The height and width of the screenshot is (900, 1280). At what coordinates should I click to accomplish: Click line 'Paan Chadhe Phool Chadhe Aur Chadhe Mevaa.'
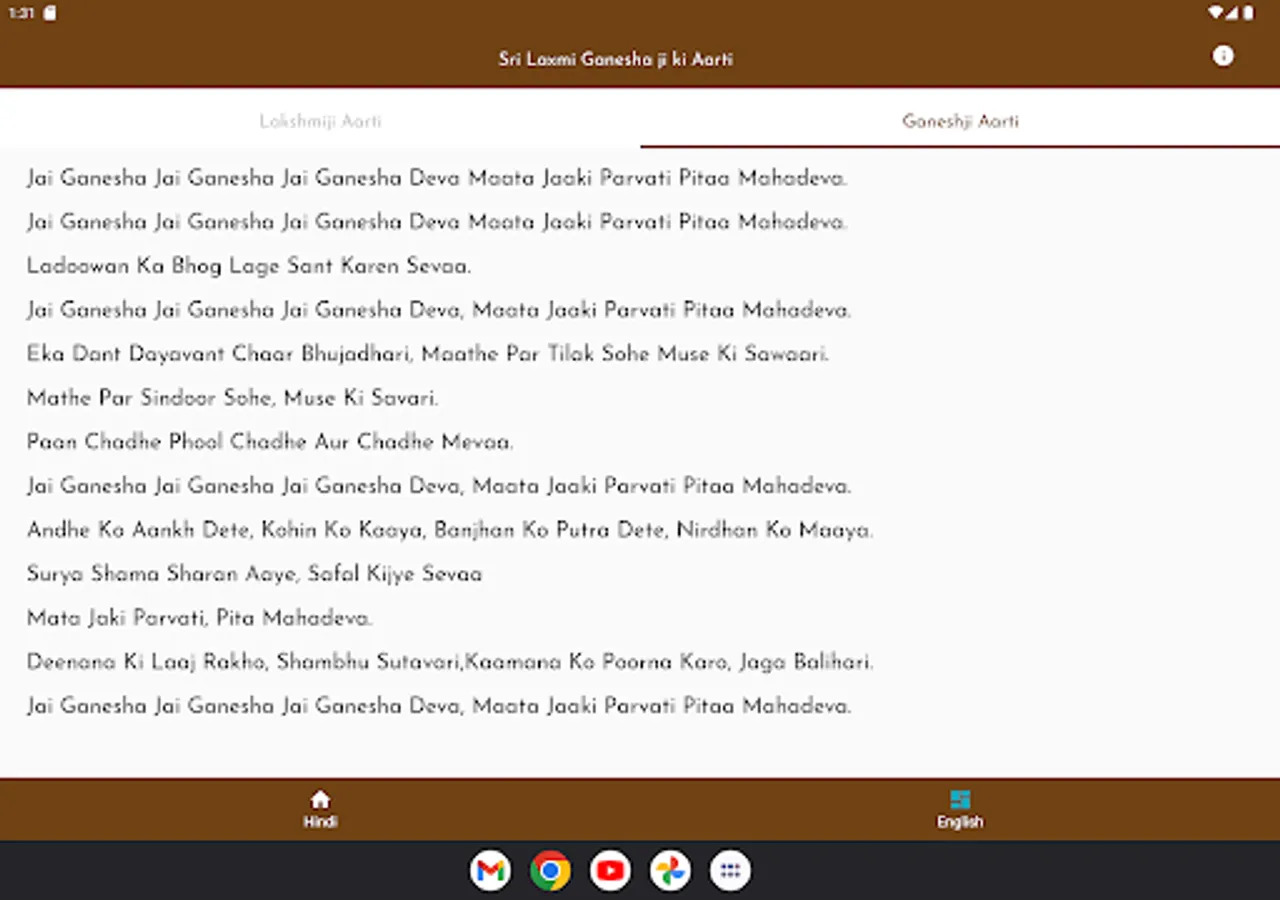270,442
